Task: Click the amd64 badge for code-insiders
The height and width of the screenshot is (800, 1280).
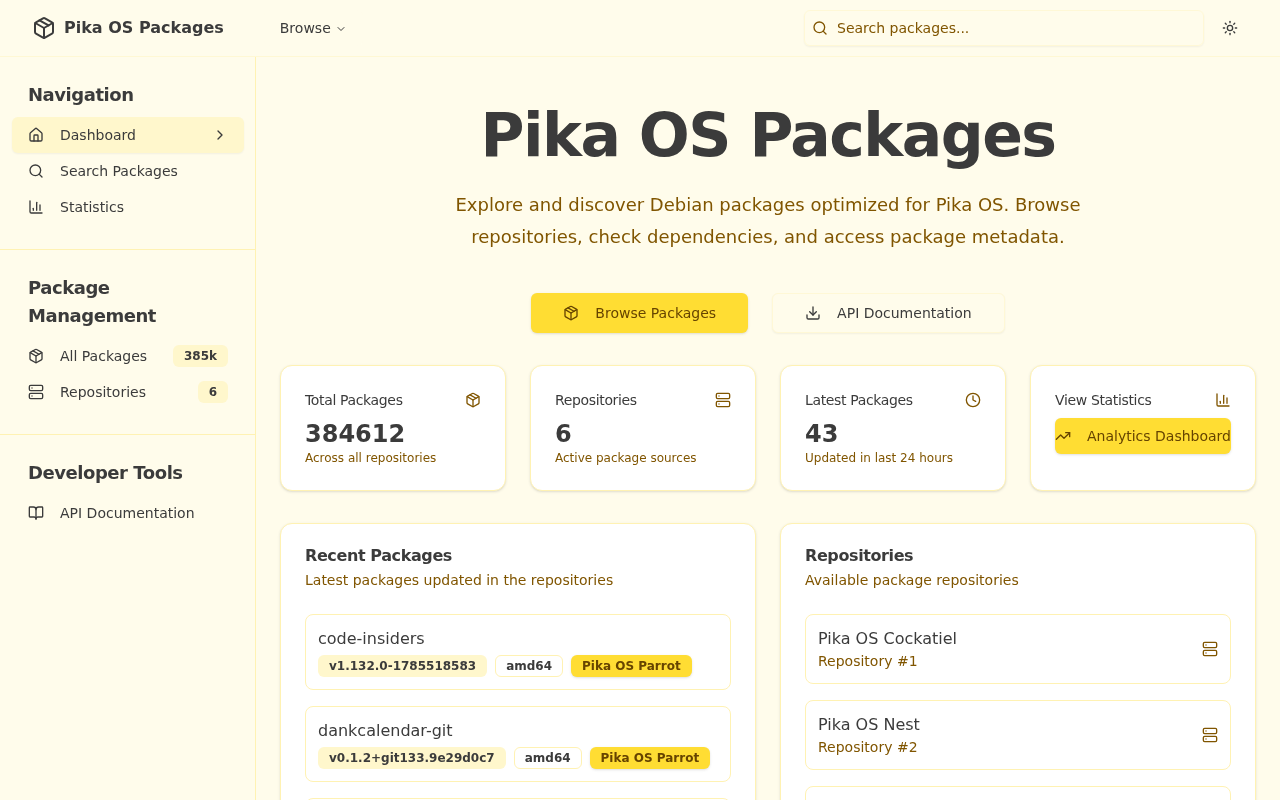Action: click(x=529, y=666)
